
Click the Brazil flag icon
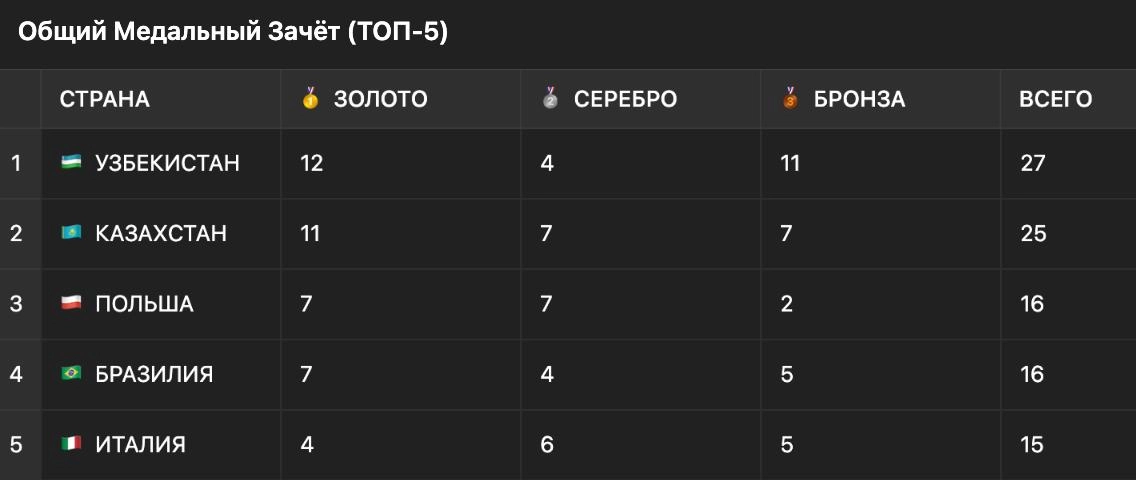click(71, 374)
